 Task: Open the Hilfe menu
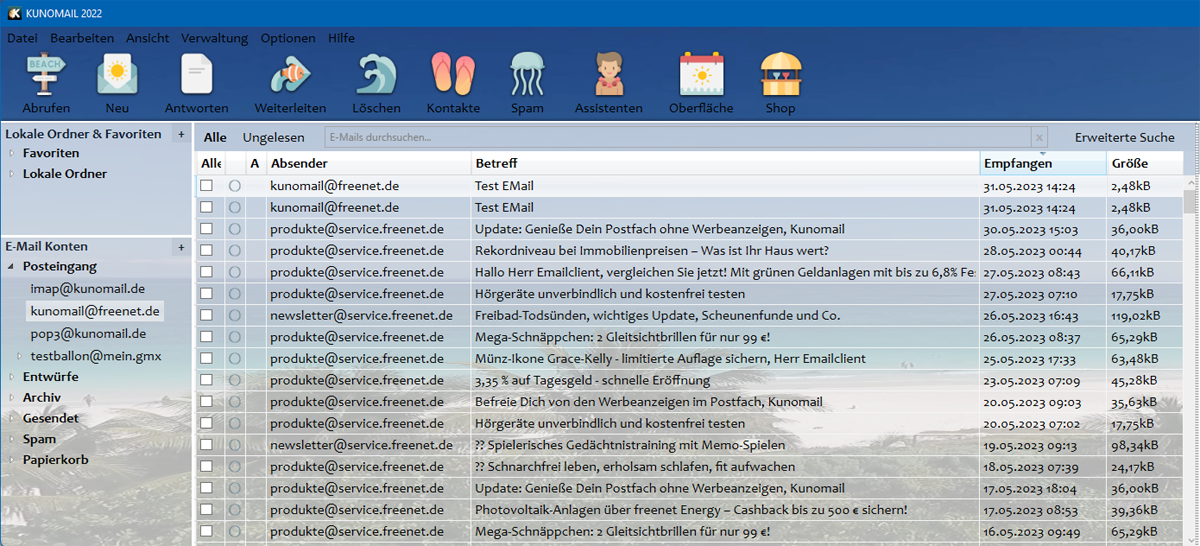(x=341, y=38)
